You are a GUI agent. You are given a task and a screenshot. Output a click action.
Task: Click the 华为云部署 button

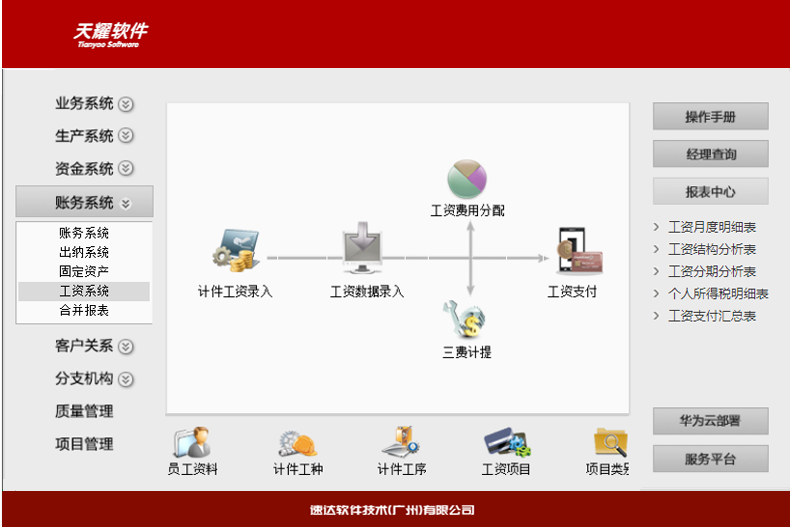710,421
